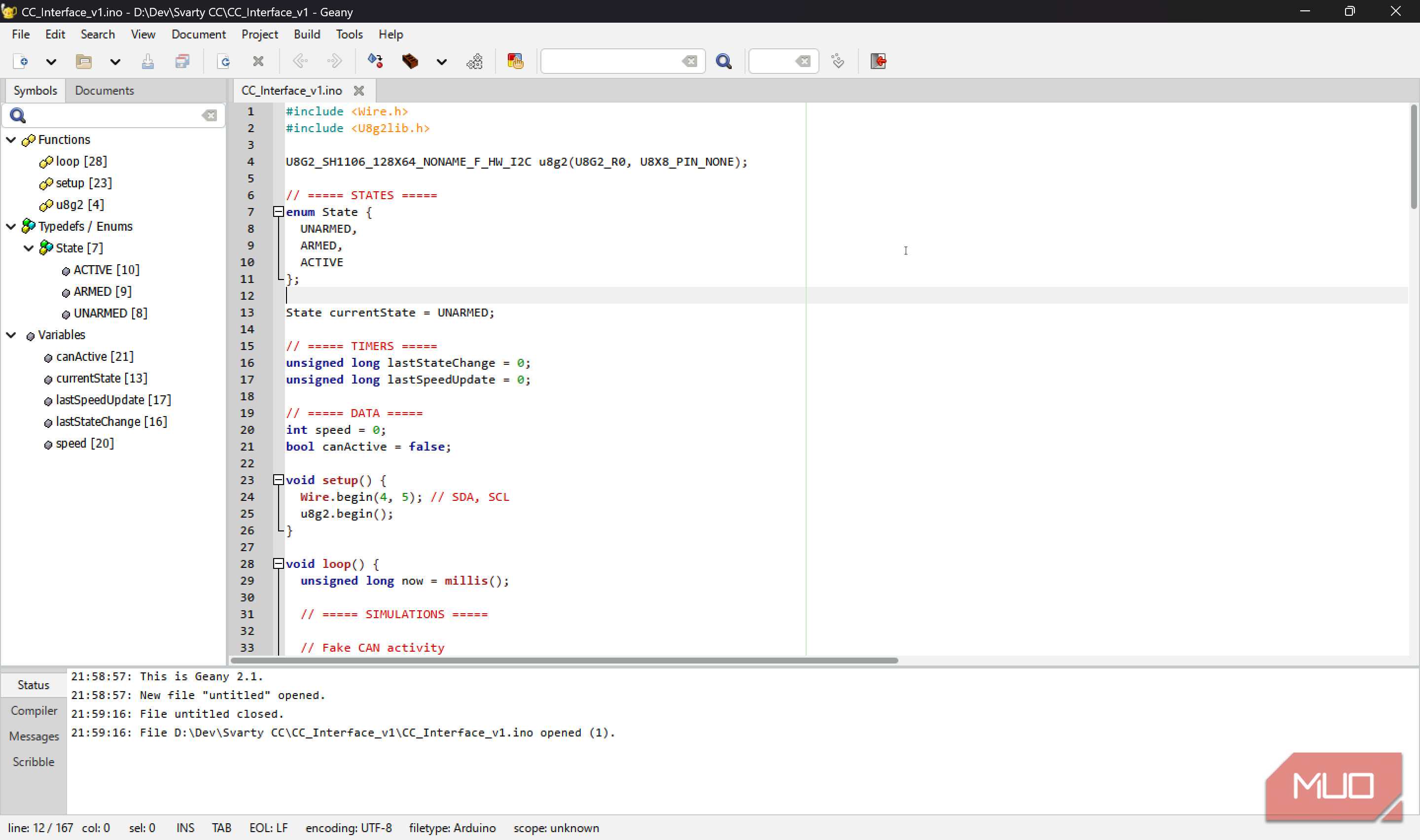This screenshot has height=840, width=1420.
Task: Switch to the Symbols sidebar tab
Action: 35,91
